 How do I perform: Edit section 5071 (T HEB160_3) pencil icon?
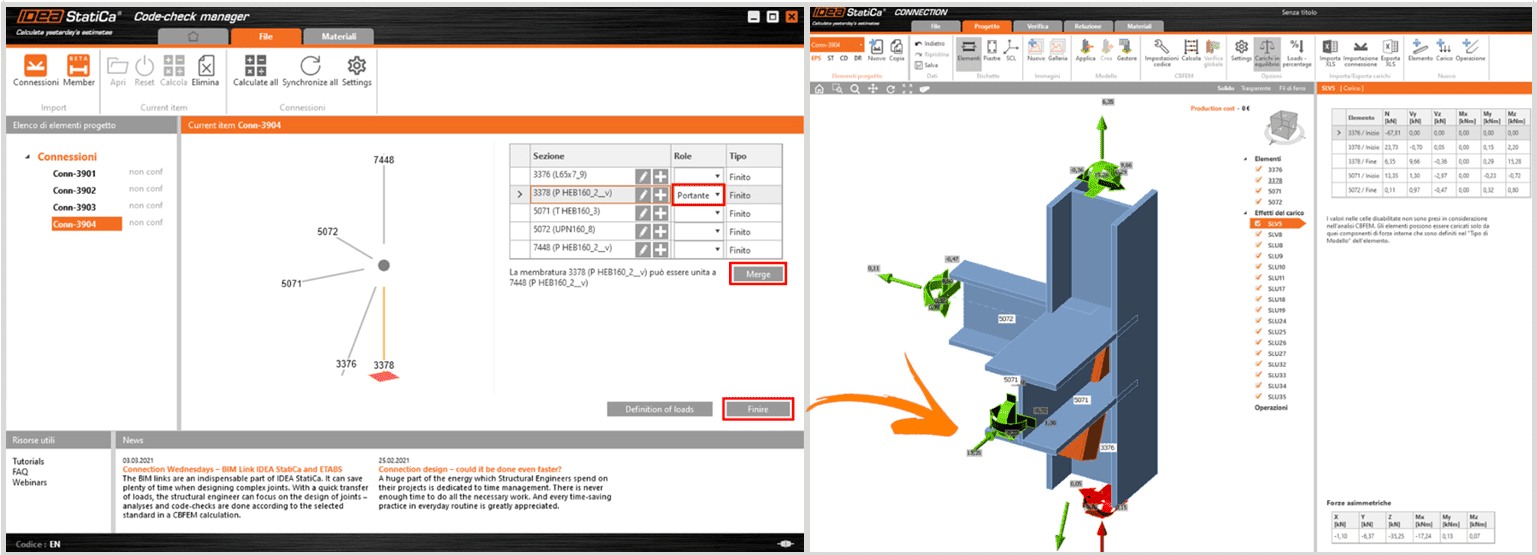(643, 213)
